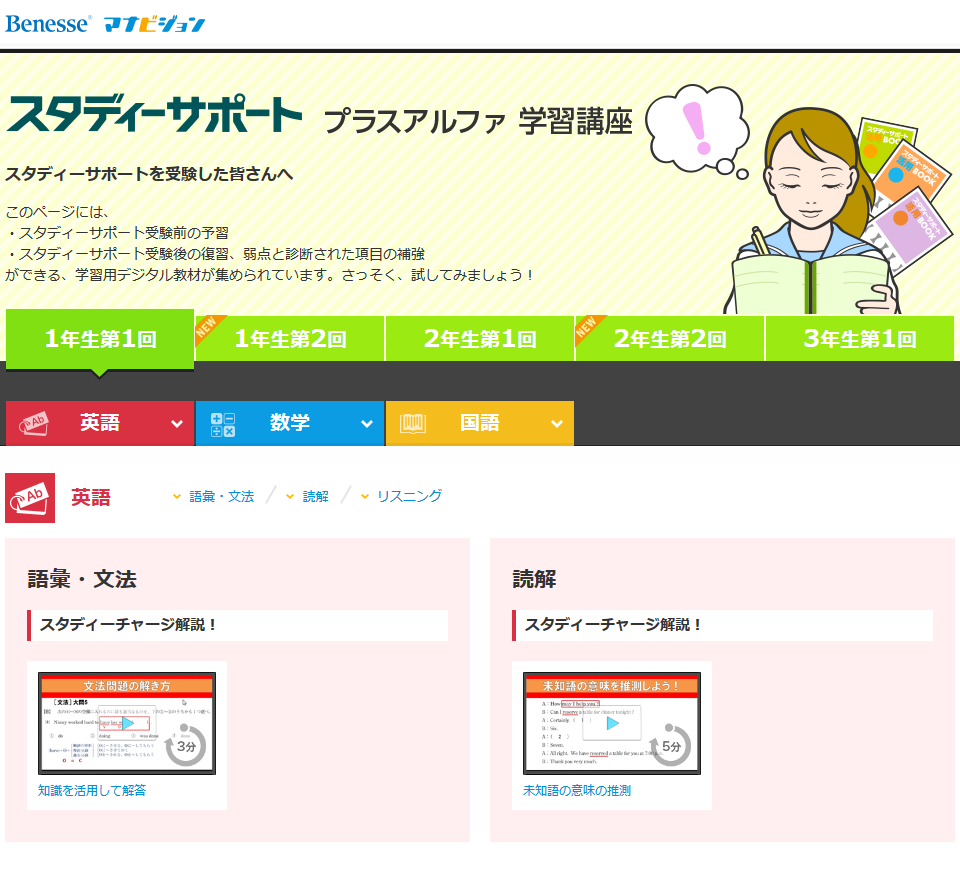Select the 1年生第1回 tab

[x=100, y=339]
